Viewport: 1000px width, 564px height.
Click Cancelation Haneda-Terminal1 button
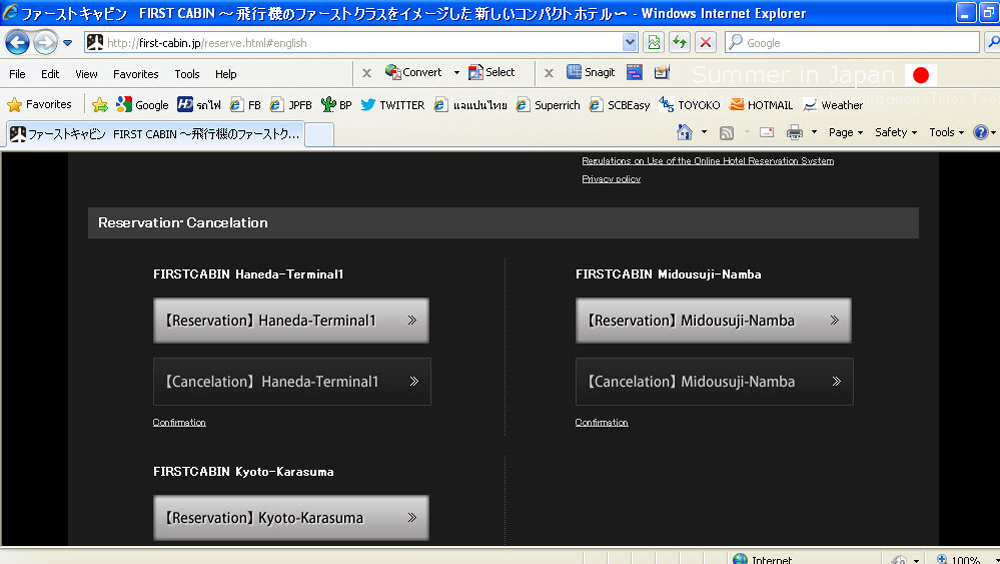pyautogui.click(x=292, y=382)
